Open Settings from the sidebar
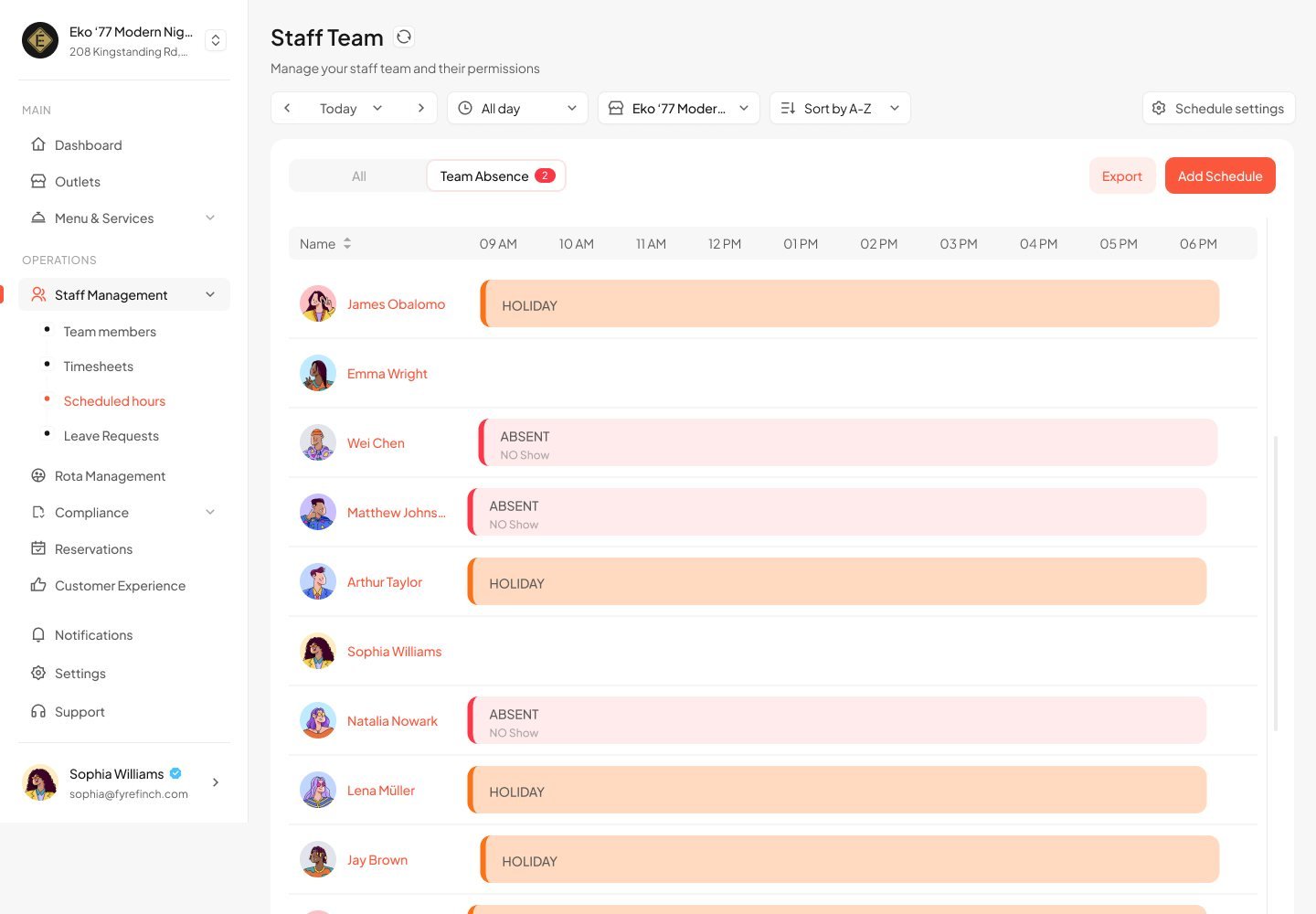This screenshot has height=914, width=1316. [x=124, y=673]
